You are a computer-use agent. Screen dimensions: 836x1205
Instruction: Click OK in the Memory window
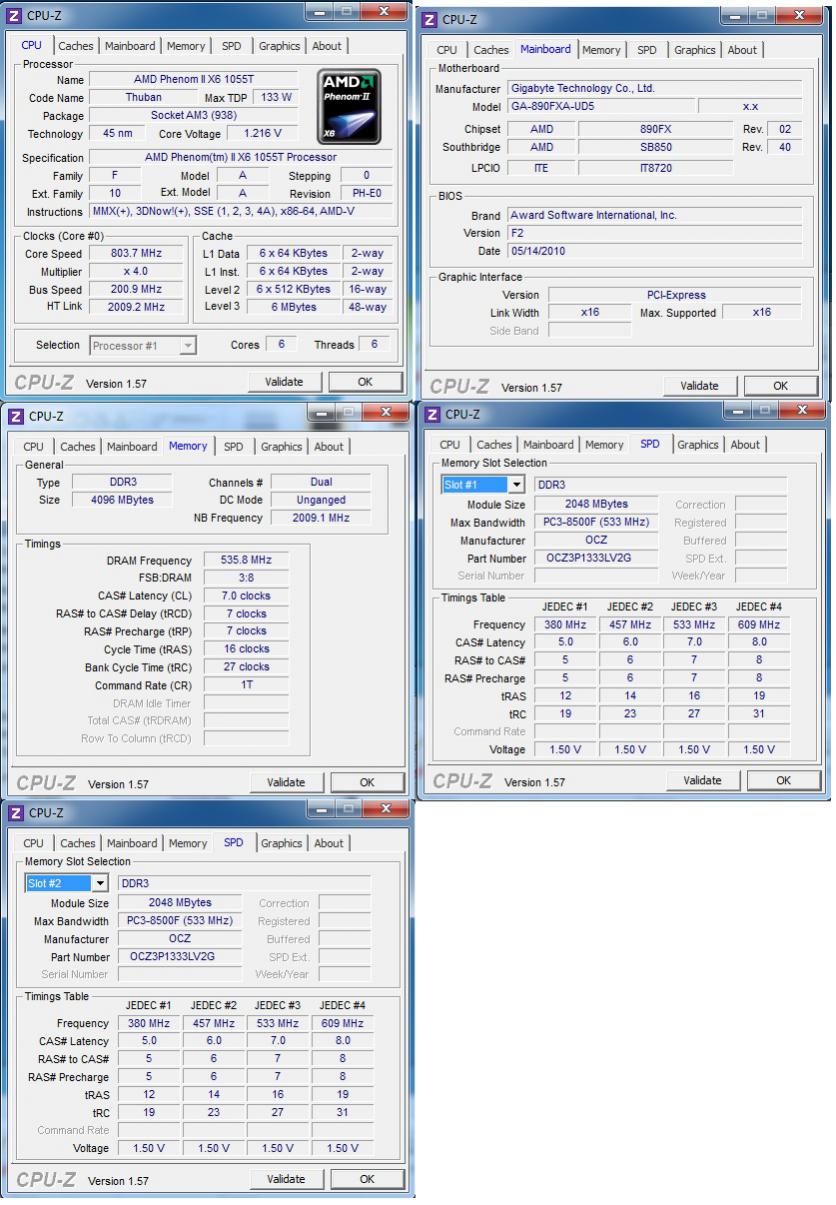[365, 783]
